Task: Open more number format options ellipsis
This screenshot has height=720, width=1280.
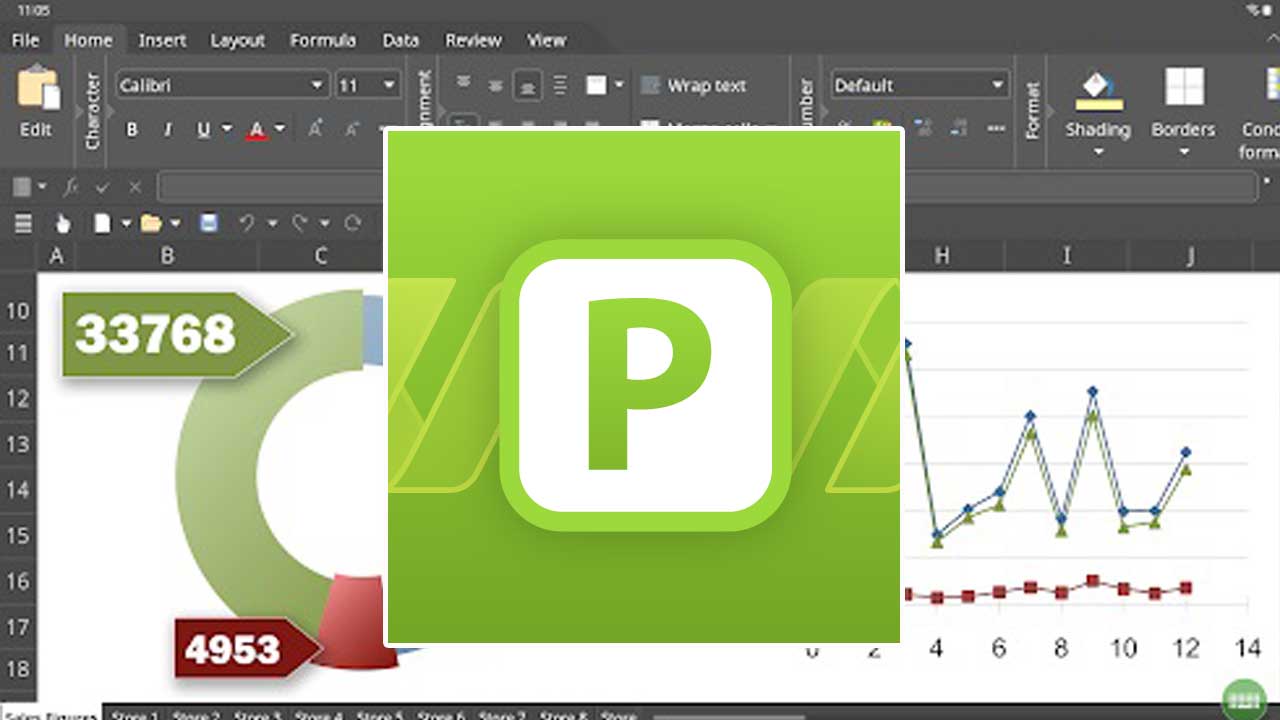Action: pyautogui.click(x=996, y=129)
